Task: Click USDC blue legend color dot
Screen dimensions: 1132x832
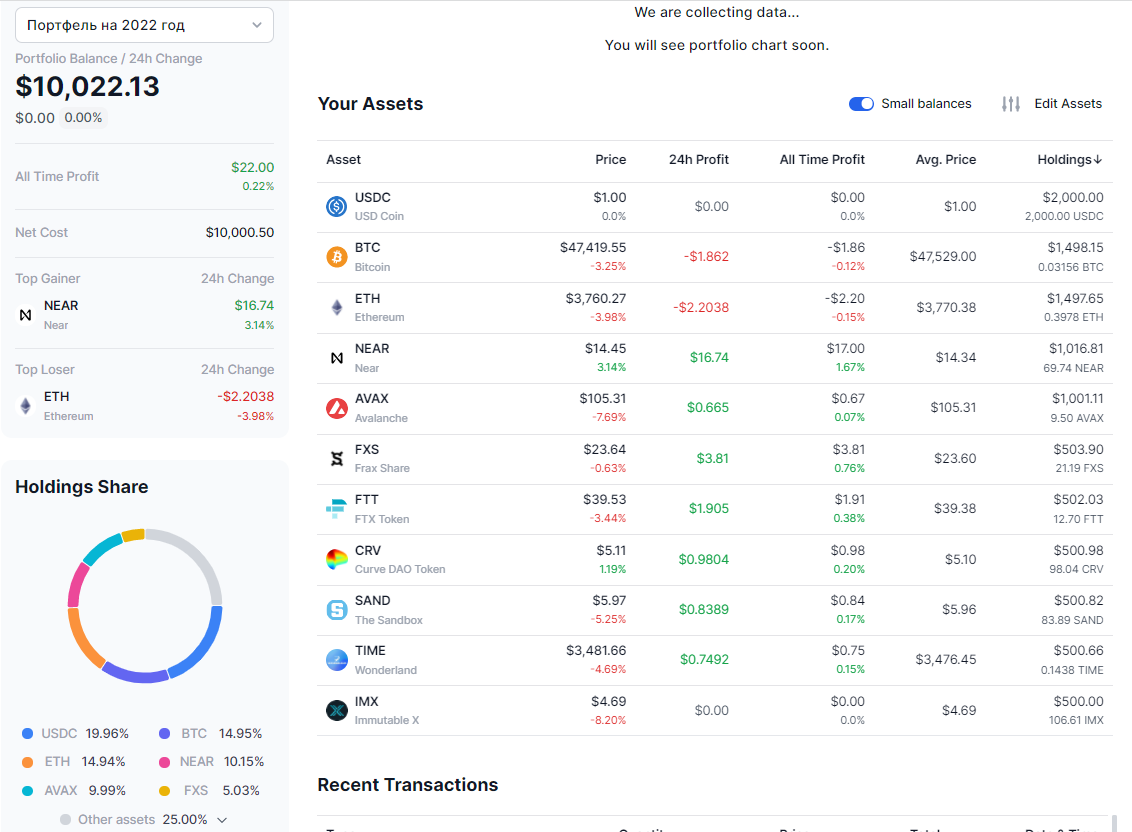Action: coord(27,734)
